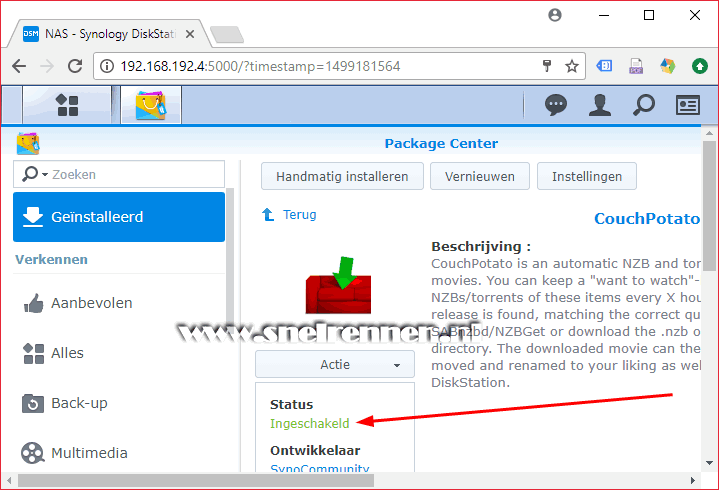719x490 pixels.
Task: Click the Package Center taskbar icon
Action: tap(151, 105)
